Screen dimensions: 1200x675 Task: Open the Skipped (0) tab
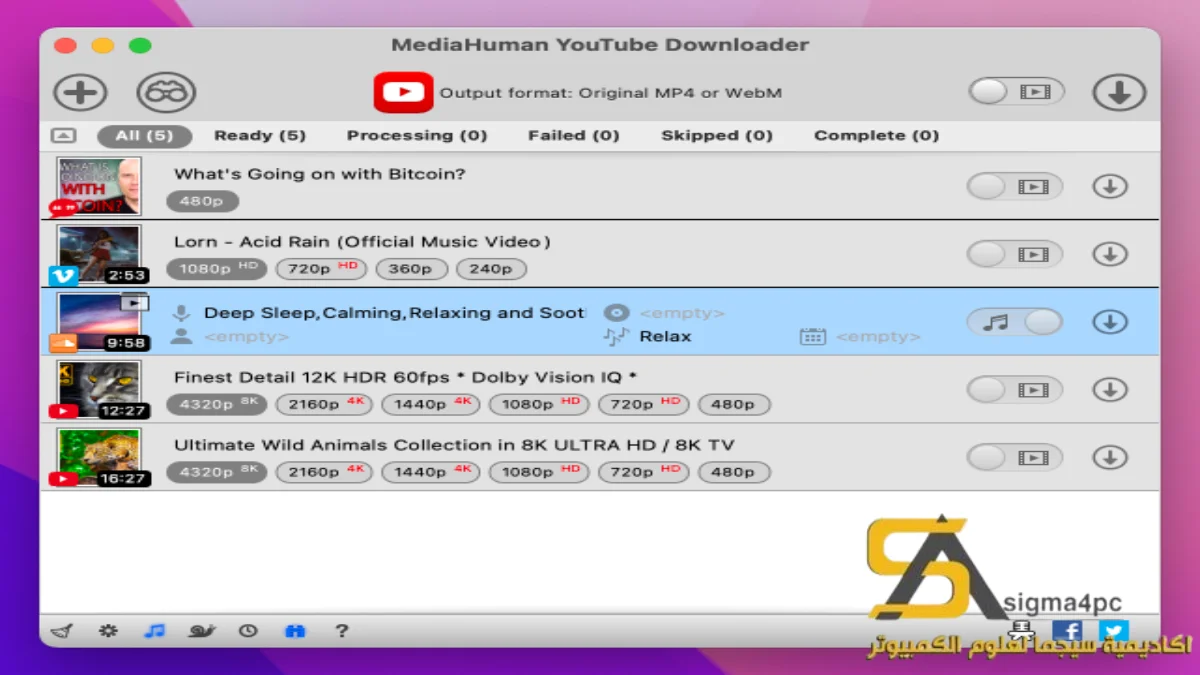(x=717, y=135)
